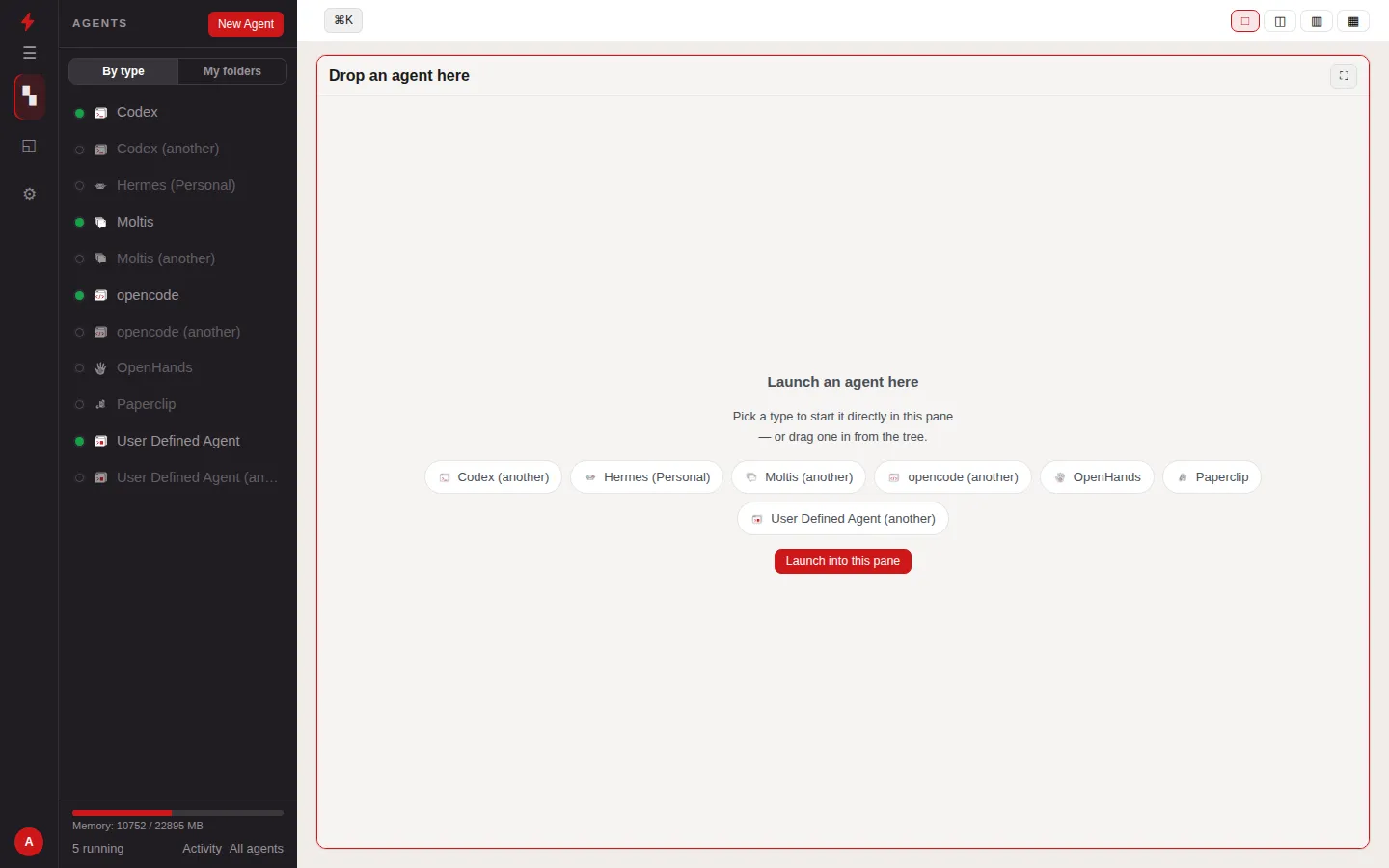The height and width of the screenshot is (868, 1389).
Task: Pick the 'Codex (another)' chip in the pane
Action: [x=494, y=477]
